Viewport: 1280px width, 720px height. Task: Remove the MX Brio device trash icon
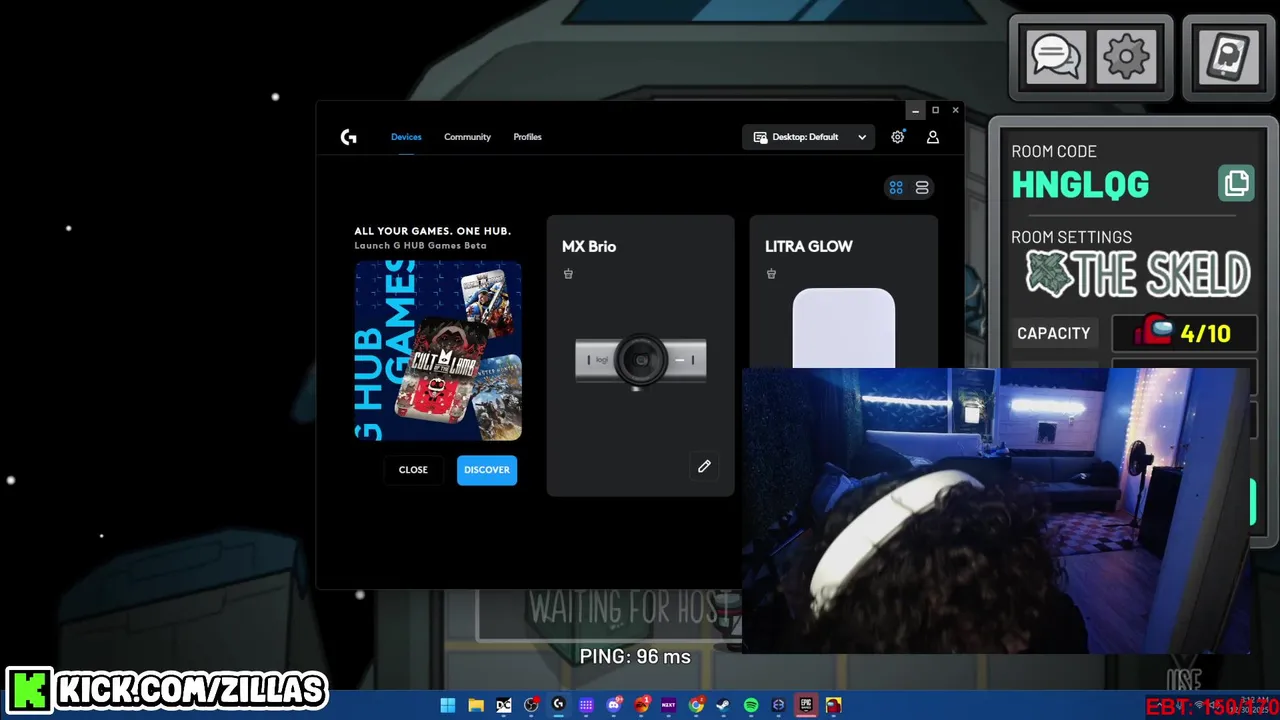pos(568,274)
